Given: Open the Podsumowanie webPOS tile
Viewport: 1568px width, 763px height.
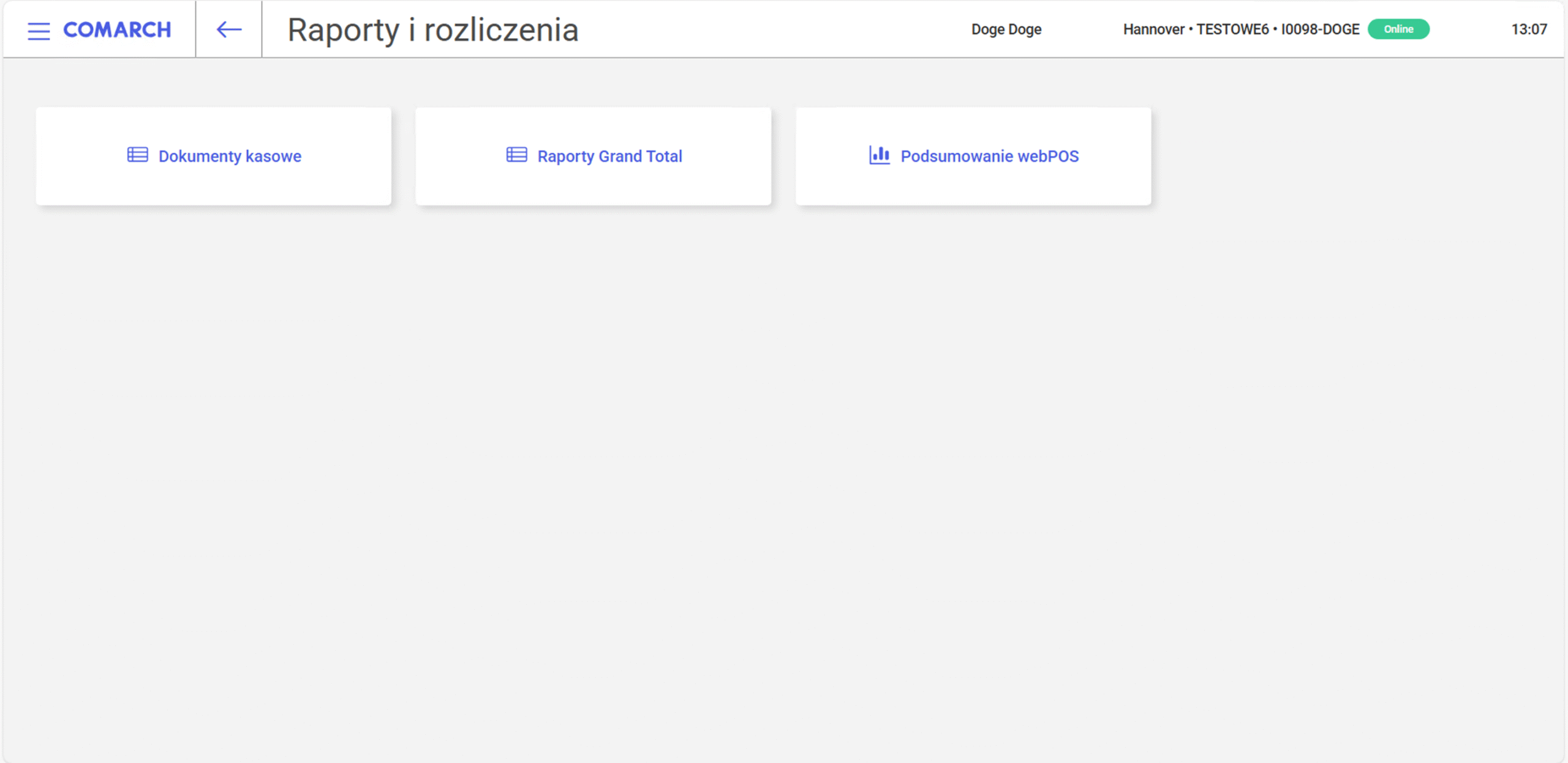Looking at the screenshot, I should (973, 156).
